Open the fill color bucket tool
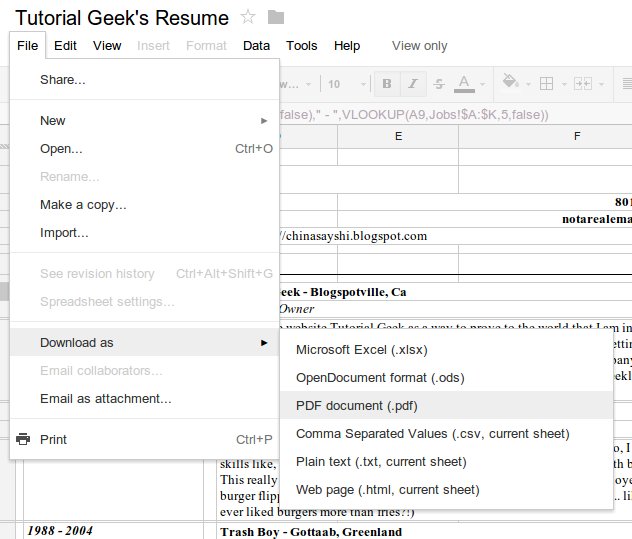The width and height of the screenshot is (632, 539). click(x=510, y=82)
